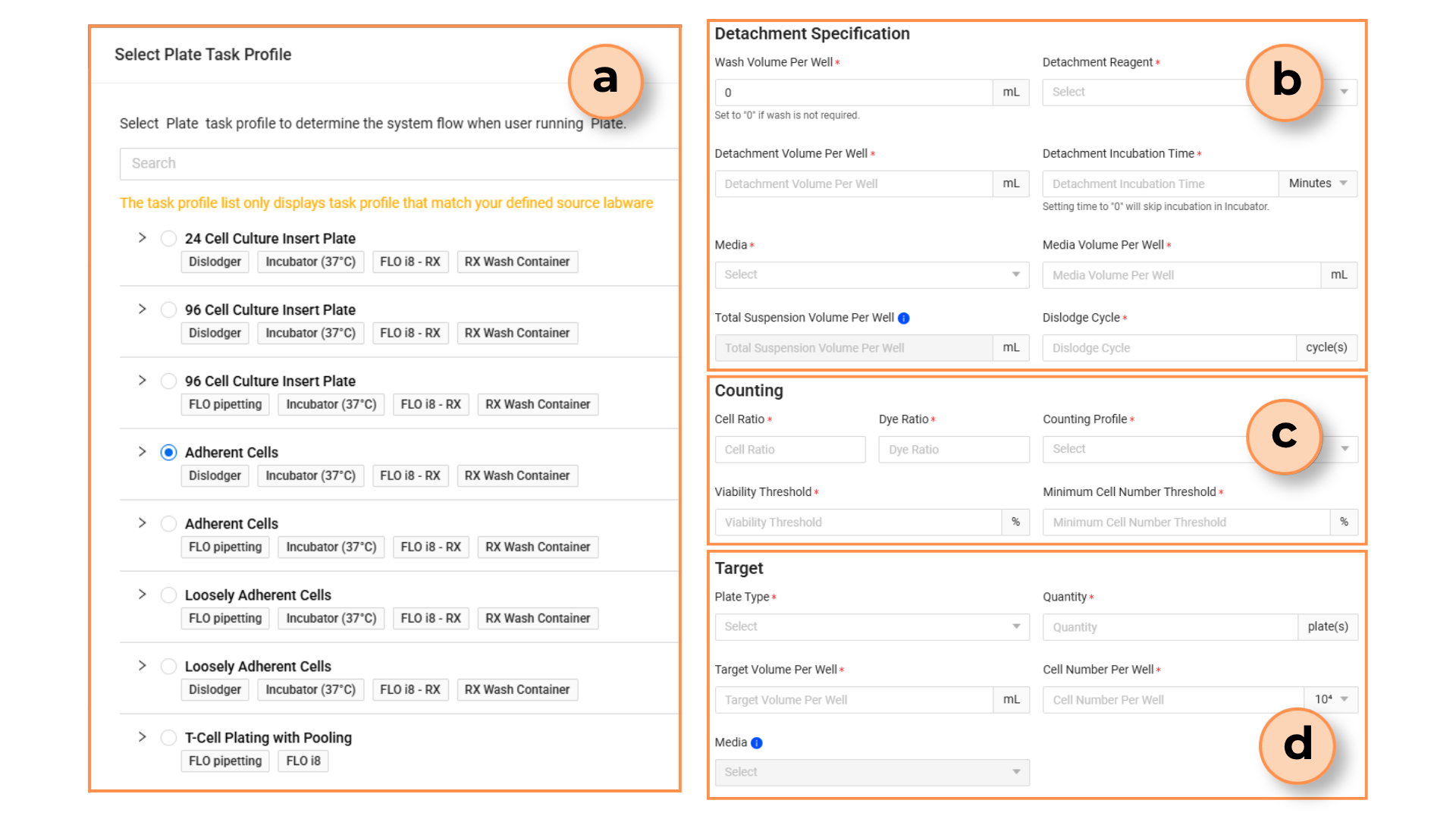Select 96 Cell Culture Insert Plate with FLO pipetting radio
The height and width of the screenshot is (819, 1456).
click(x=168, y=381)
